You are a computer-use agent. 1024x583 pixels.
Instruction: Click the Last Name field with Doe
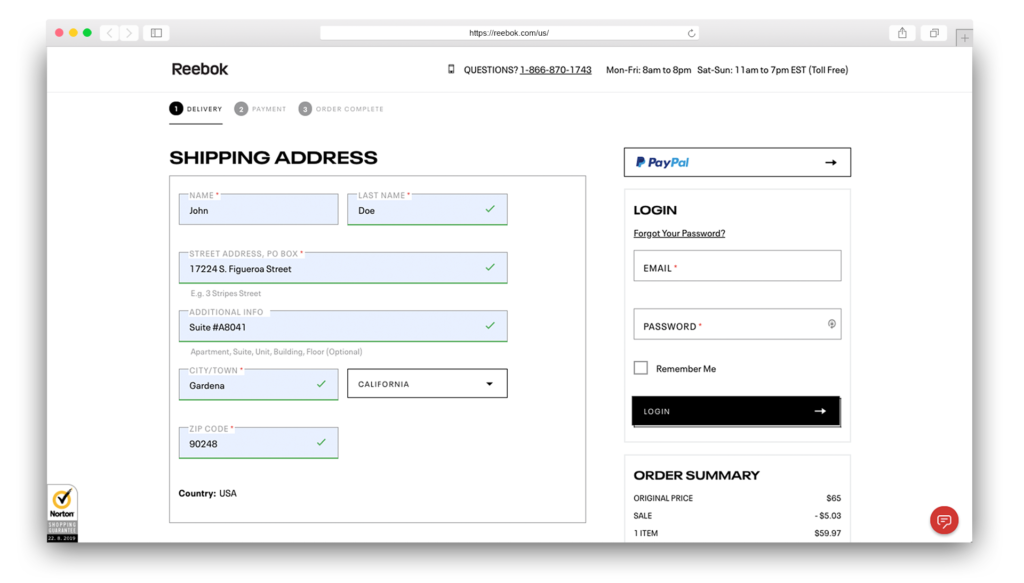[x=427, y=210]
